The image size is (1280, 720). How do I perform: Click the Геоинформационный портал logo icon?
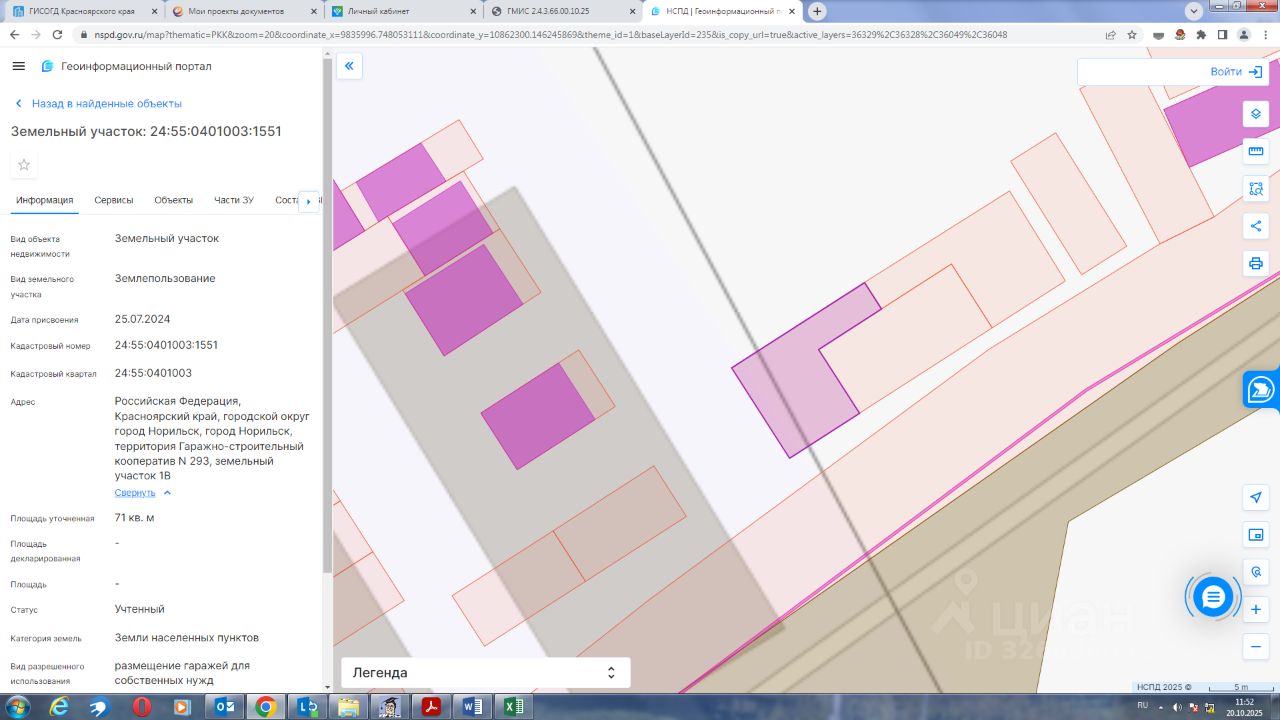coord(47,66)
